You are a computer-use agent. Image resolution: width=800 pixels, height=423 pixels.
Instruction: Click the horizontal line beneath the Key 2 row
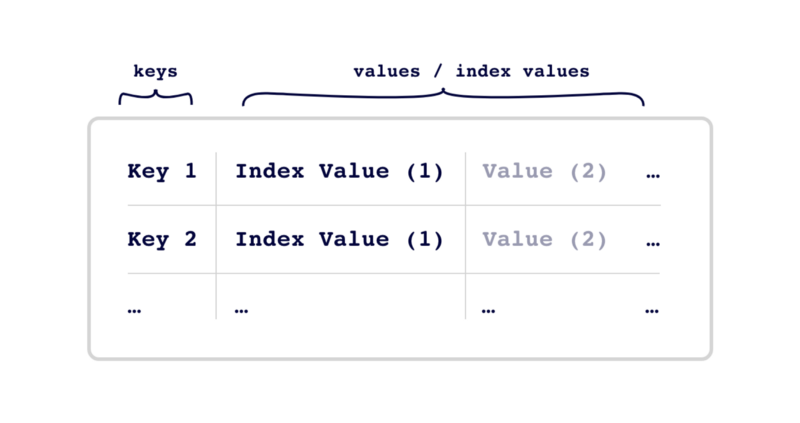point(394,273)
